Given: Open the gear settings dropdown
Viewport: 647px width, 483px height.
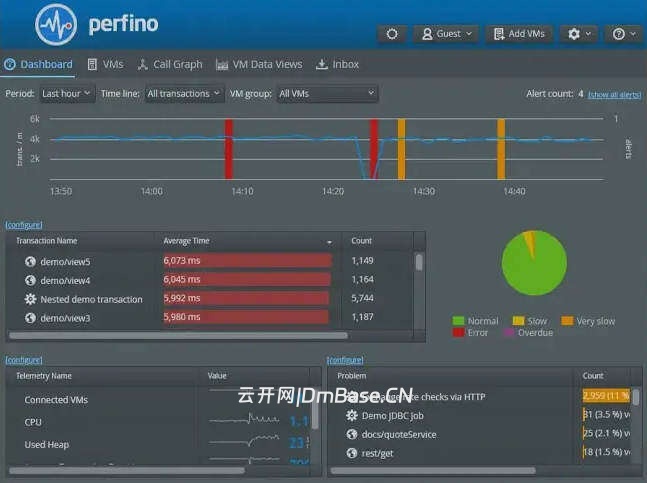Looking at the screenshot, I should point(579,34).
